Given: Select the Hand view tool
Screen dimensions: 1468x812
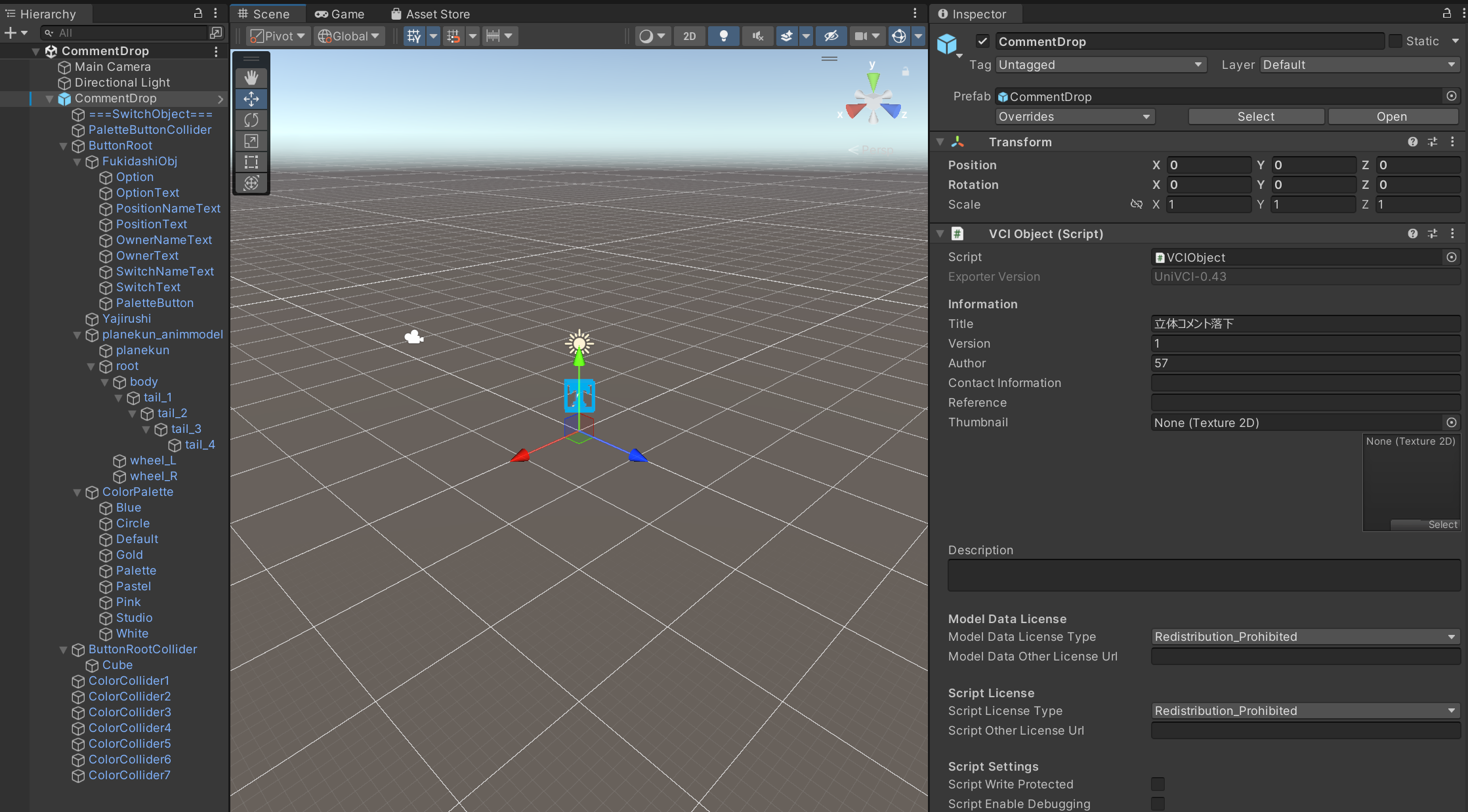Looking at the screenshot, I should tap(251, 77).
